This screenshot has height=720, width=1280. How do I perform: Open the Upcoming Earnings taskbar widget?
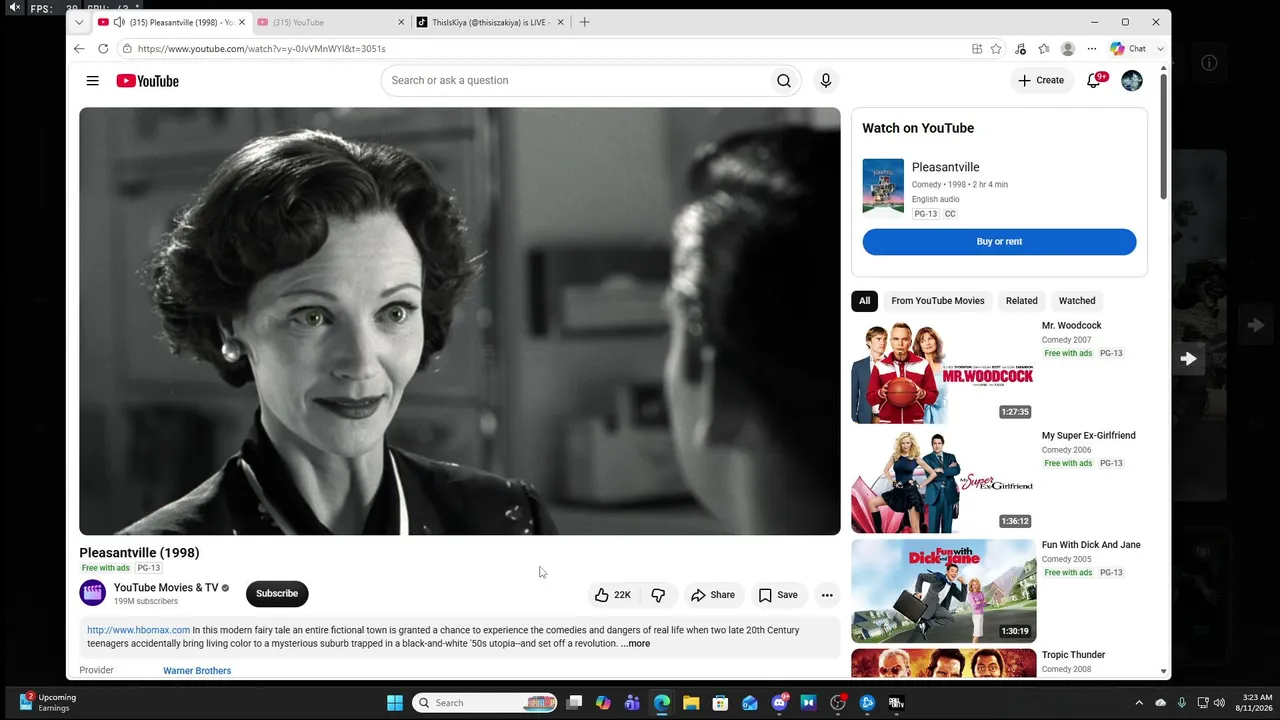47,703
